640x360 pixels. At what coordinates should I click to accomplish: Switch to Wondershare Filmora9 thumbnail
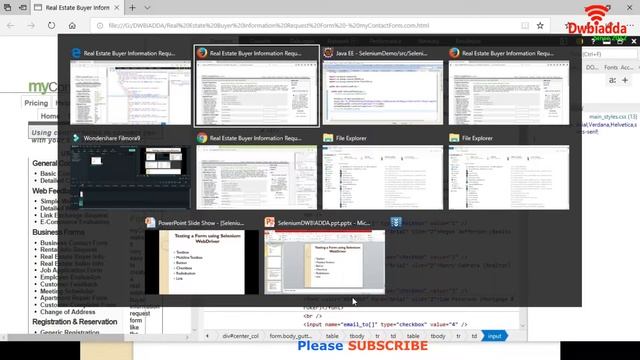pos(130,178)
